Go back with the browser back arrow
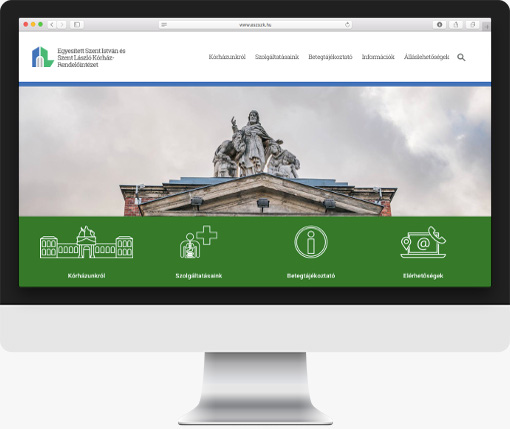This screenshot has height=429, width=510. click(52, 25)
